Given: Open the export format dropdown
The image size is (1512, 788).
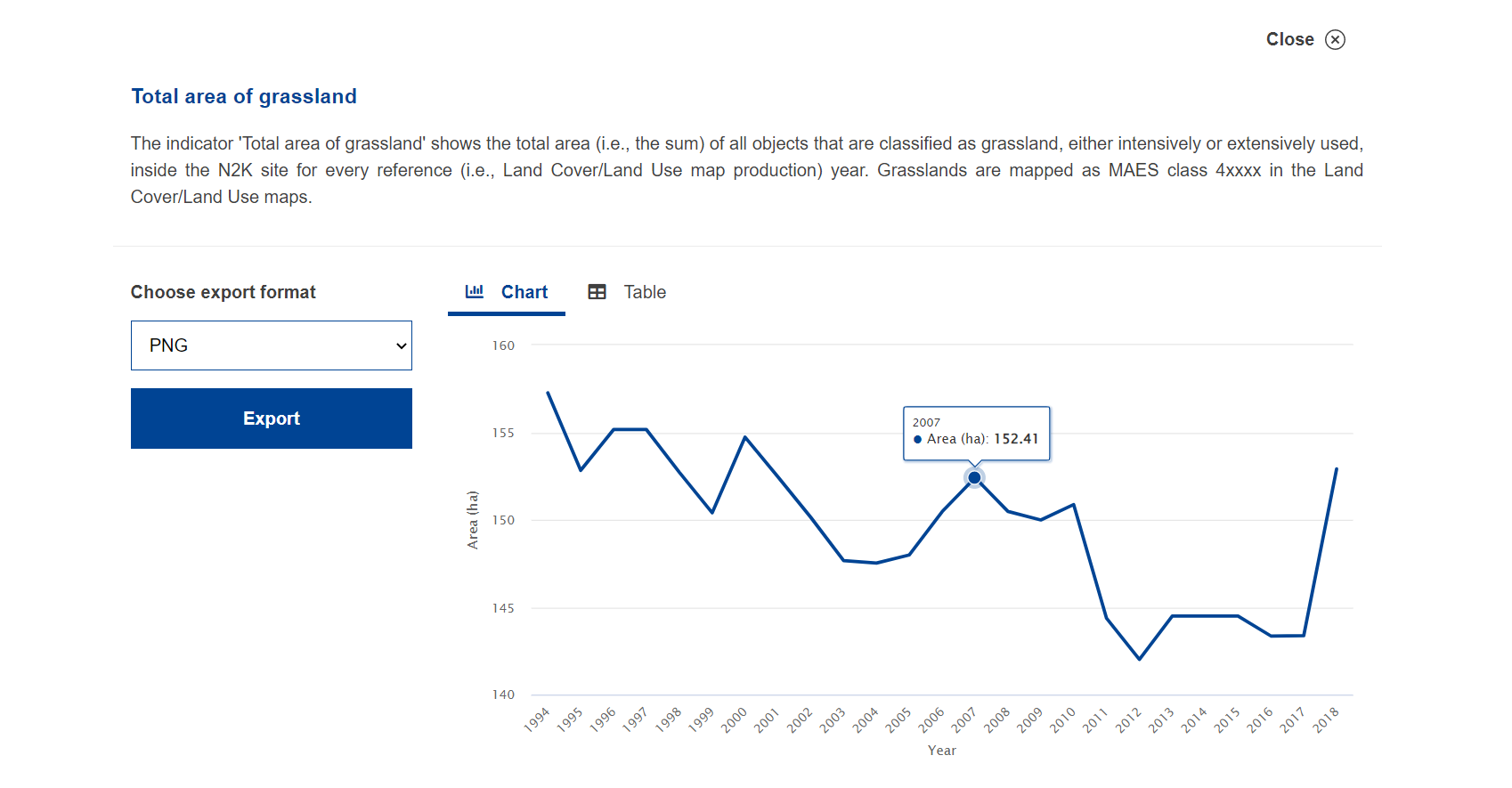Looking at the screenshot, I should tap(271, 345).
